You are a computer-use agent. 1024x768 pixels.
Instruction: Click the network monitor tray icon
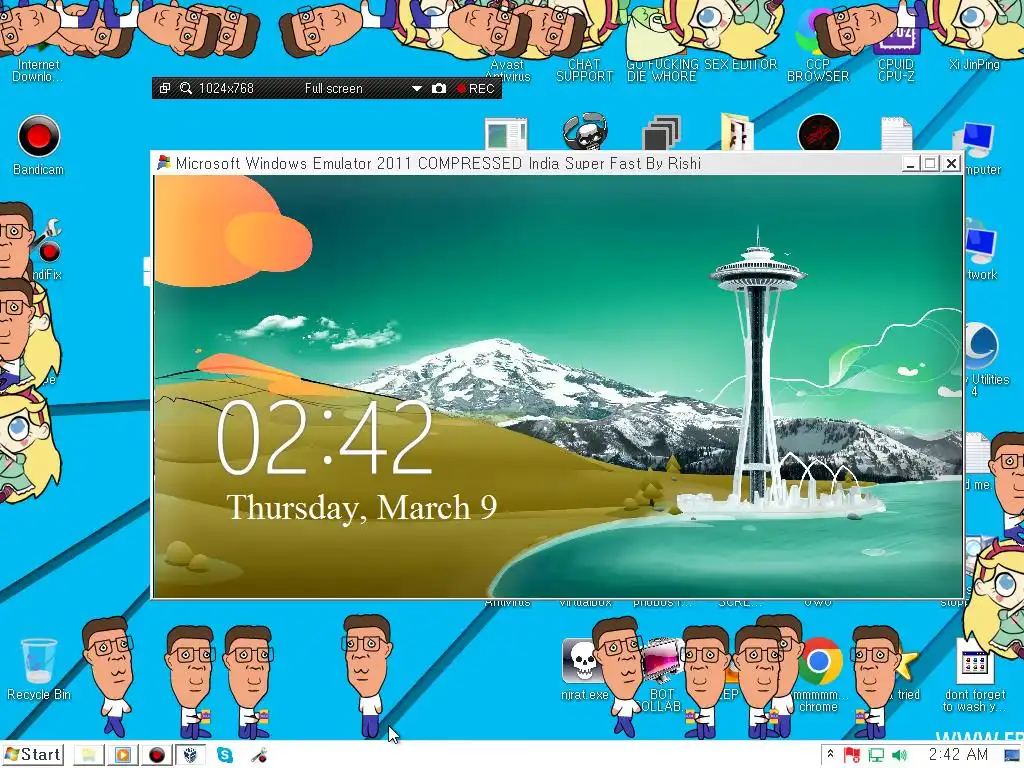(x=876, y=755)
